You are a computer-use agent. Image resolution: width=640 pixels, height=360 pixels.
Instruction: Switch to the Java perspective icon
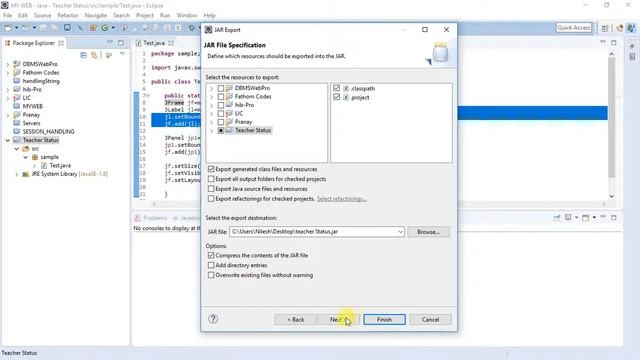(631, 28)
